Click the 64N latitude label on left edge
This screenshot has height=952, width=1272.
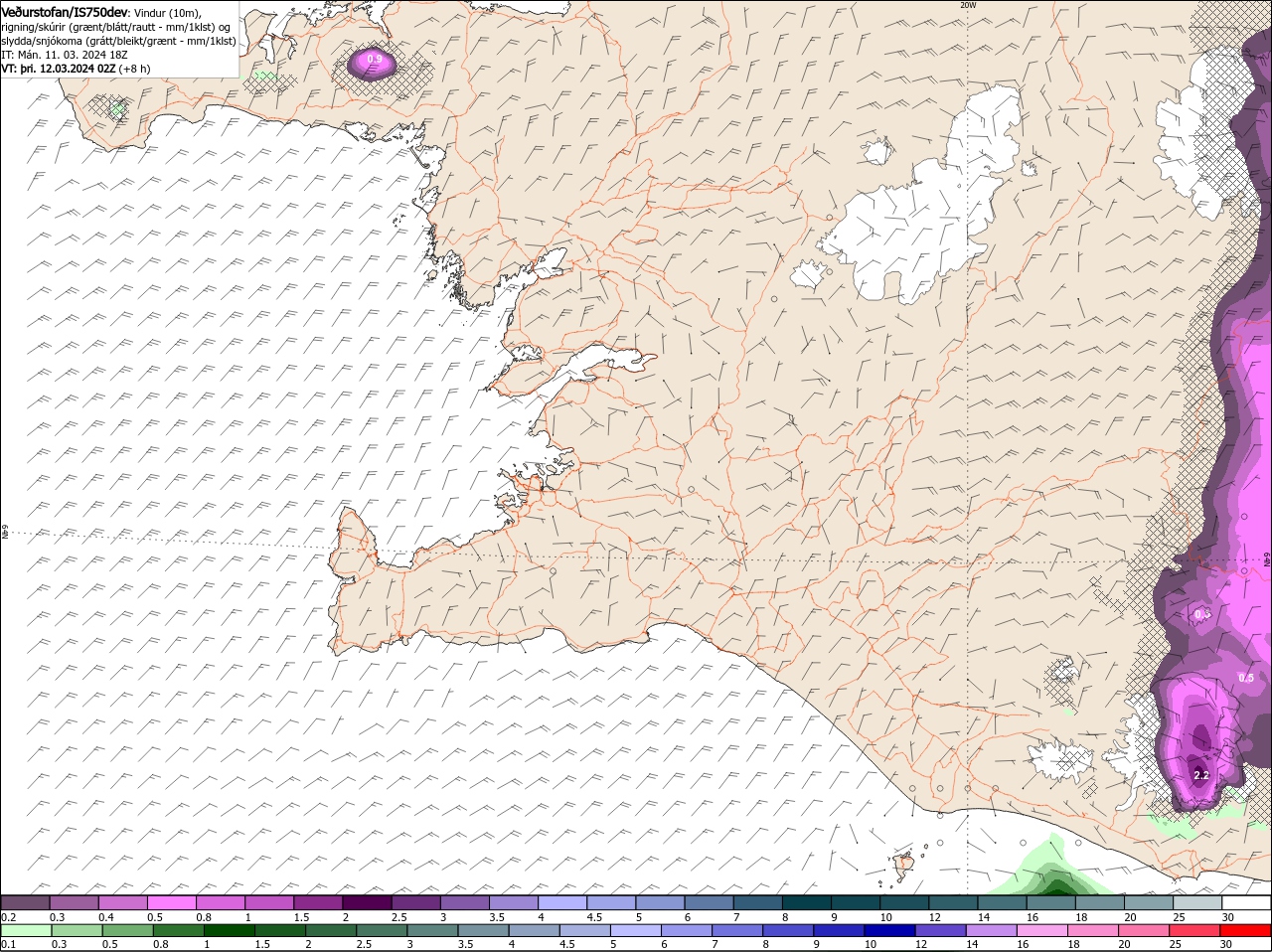click(5, 533)
